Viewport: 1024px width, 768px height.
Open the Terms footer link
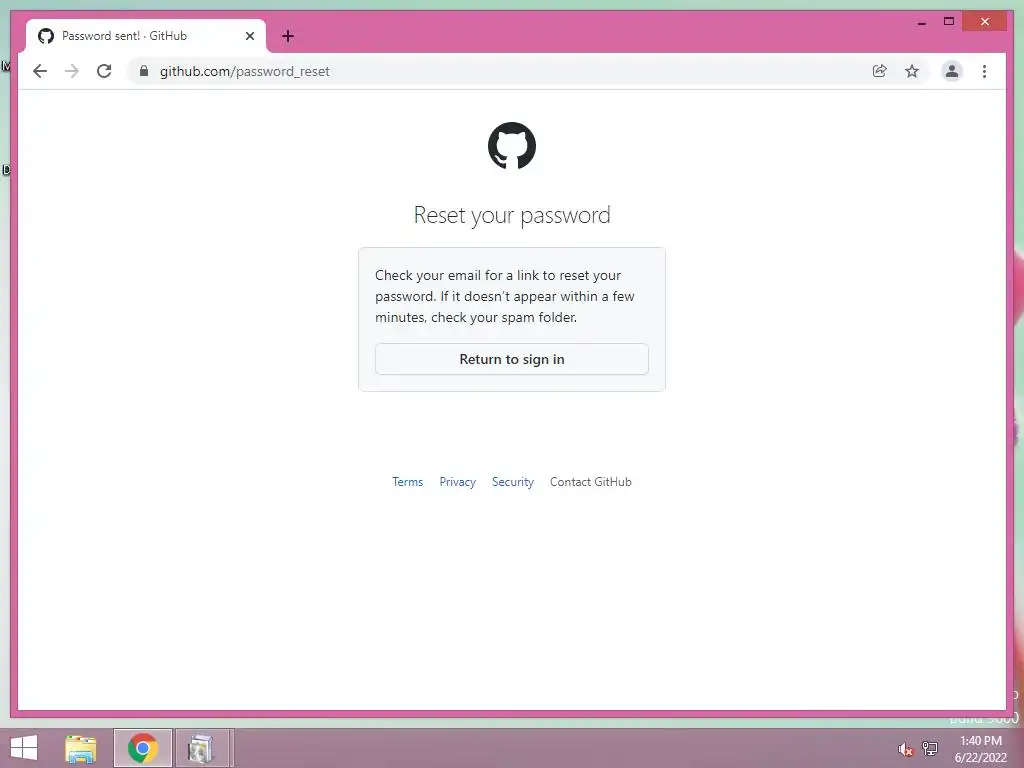[408, 482]
